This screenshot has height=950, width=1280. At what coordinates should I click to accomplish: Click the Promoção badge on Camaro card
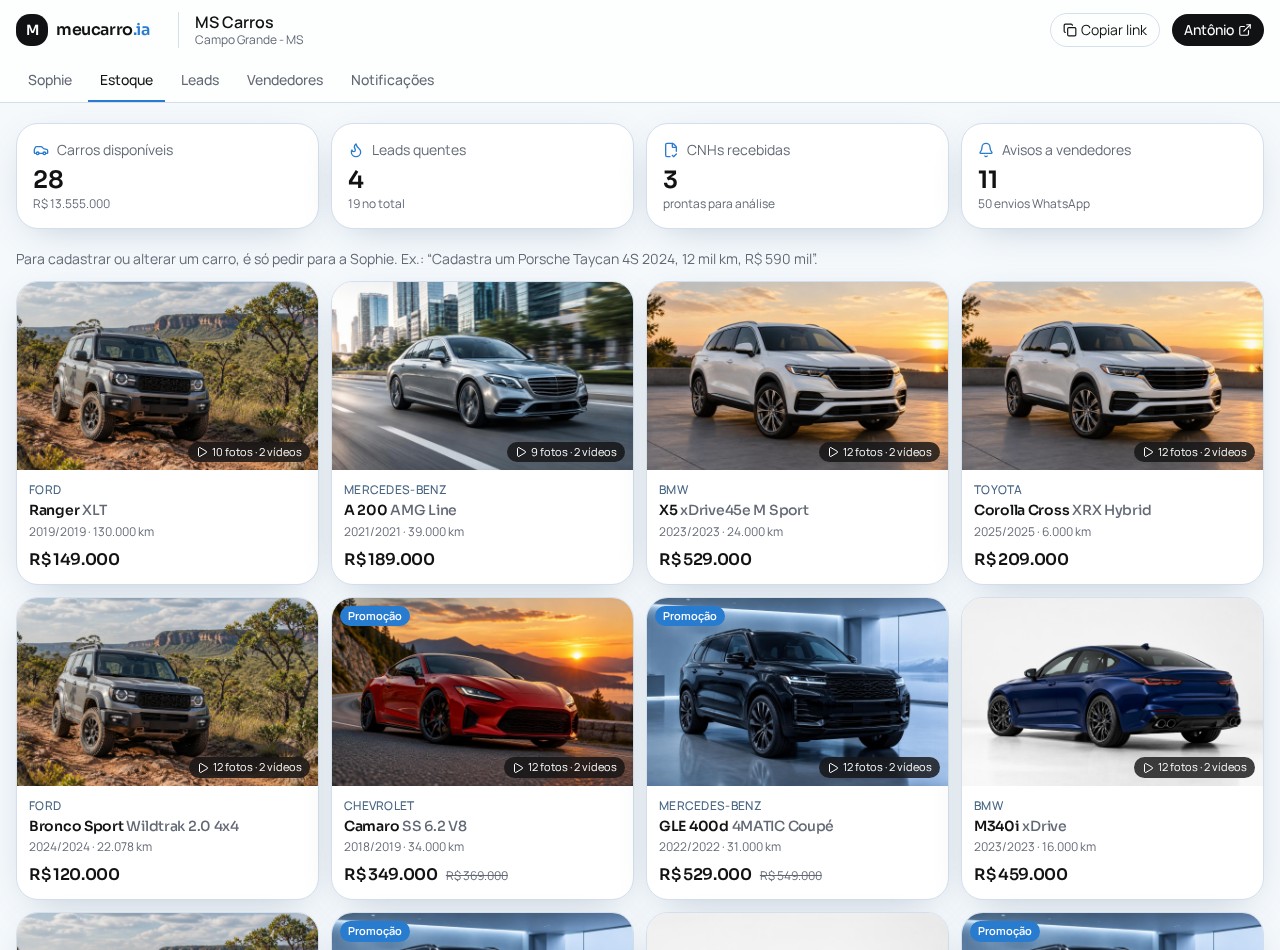tap(375, 616)
